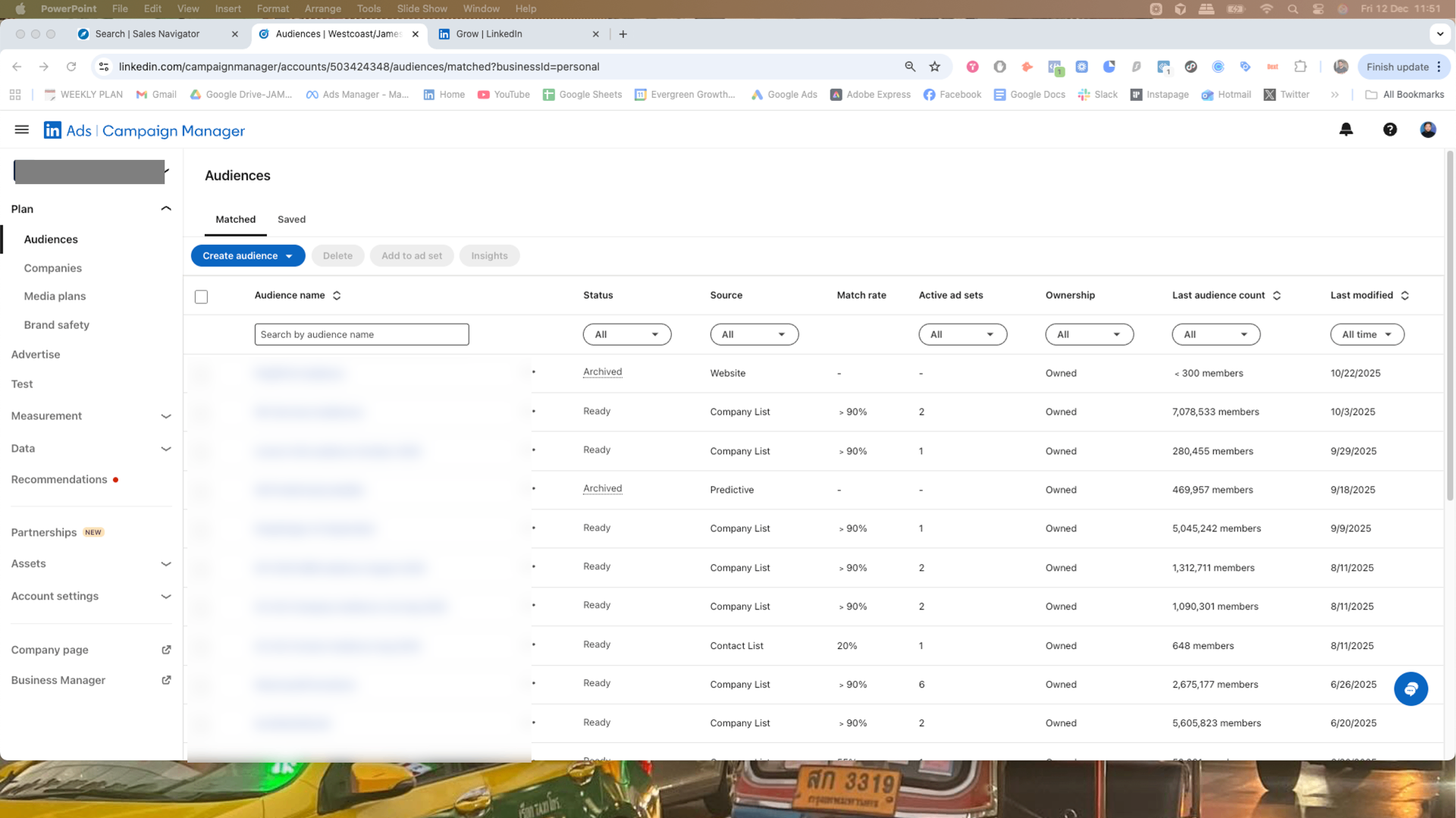Expand the Measurement sidebar section
Viewport: 1456px width, 818px height.
tap(166, 416)
